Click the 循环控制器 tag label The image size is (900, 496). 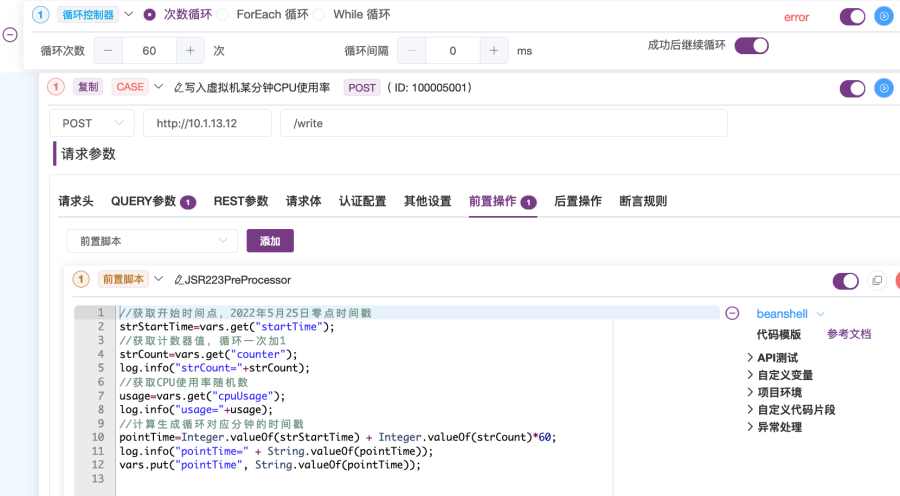click(x=88, y=14)
